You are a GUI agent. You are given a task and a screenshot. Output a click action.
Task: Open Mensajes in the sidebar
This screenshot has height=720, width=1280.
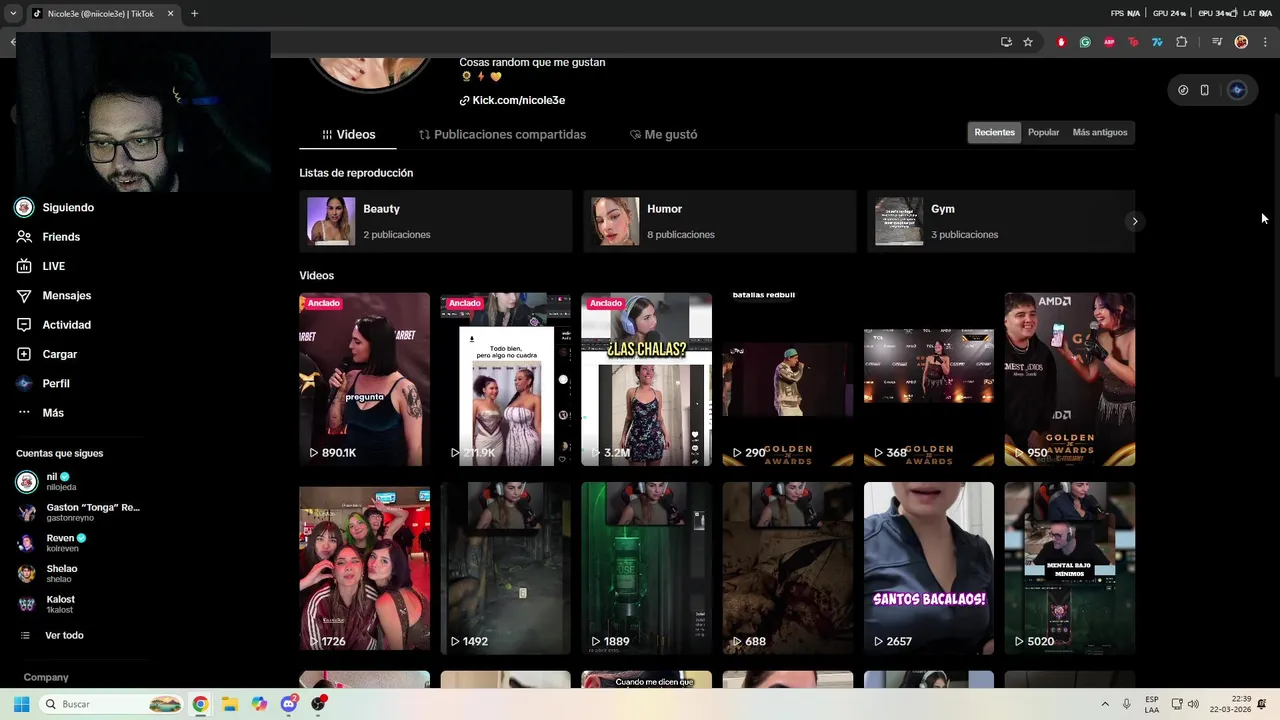click(54, 296)
